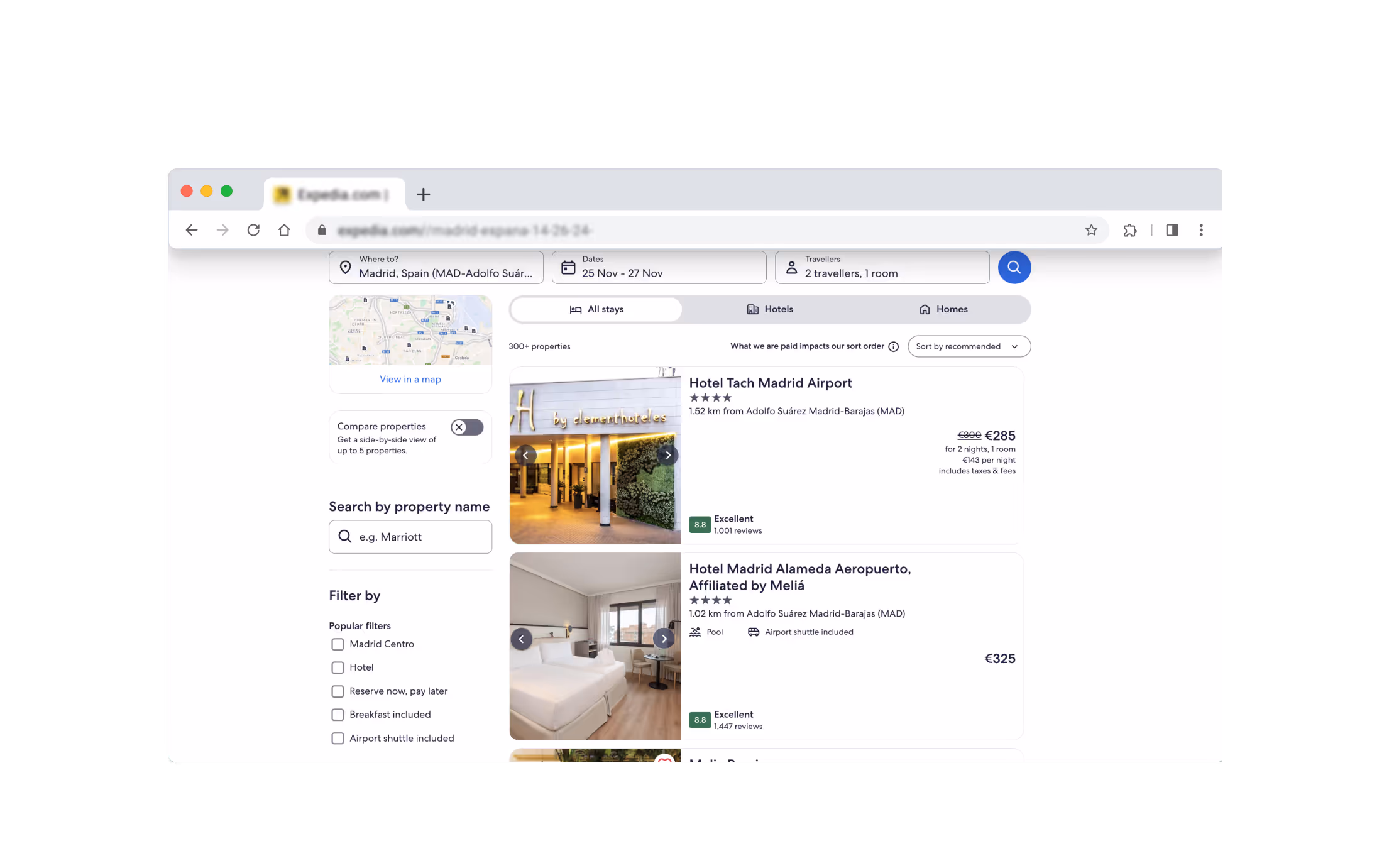Screen dimensions: 1389x868
Task: Click the info icon beside sort order disclaimer
Action: [894, 346]
